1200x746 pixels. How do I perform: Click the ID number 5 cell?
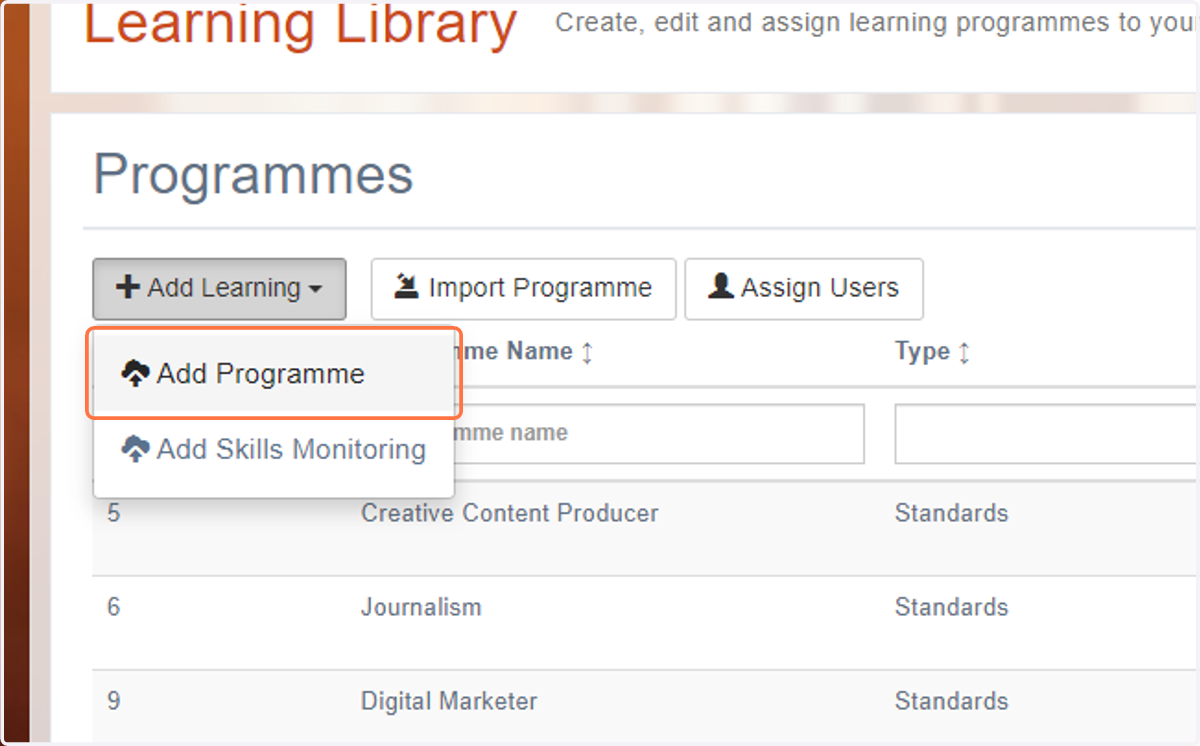[113, 513]
